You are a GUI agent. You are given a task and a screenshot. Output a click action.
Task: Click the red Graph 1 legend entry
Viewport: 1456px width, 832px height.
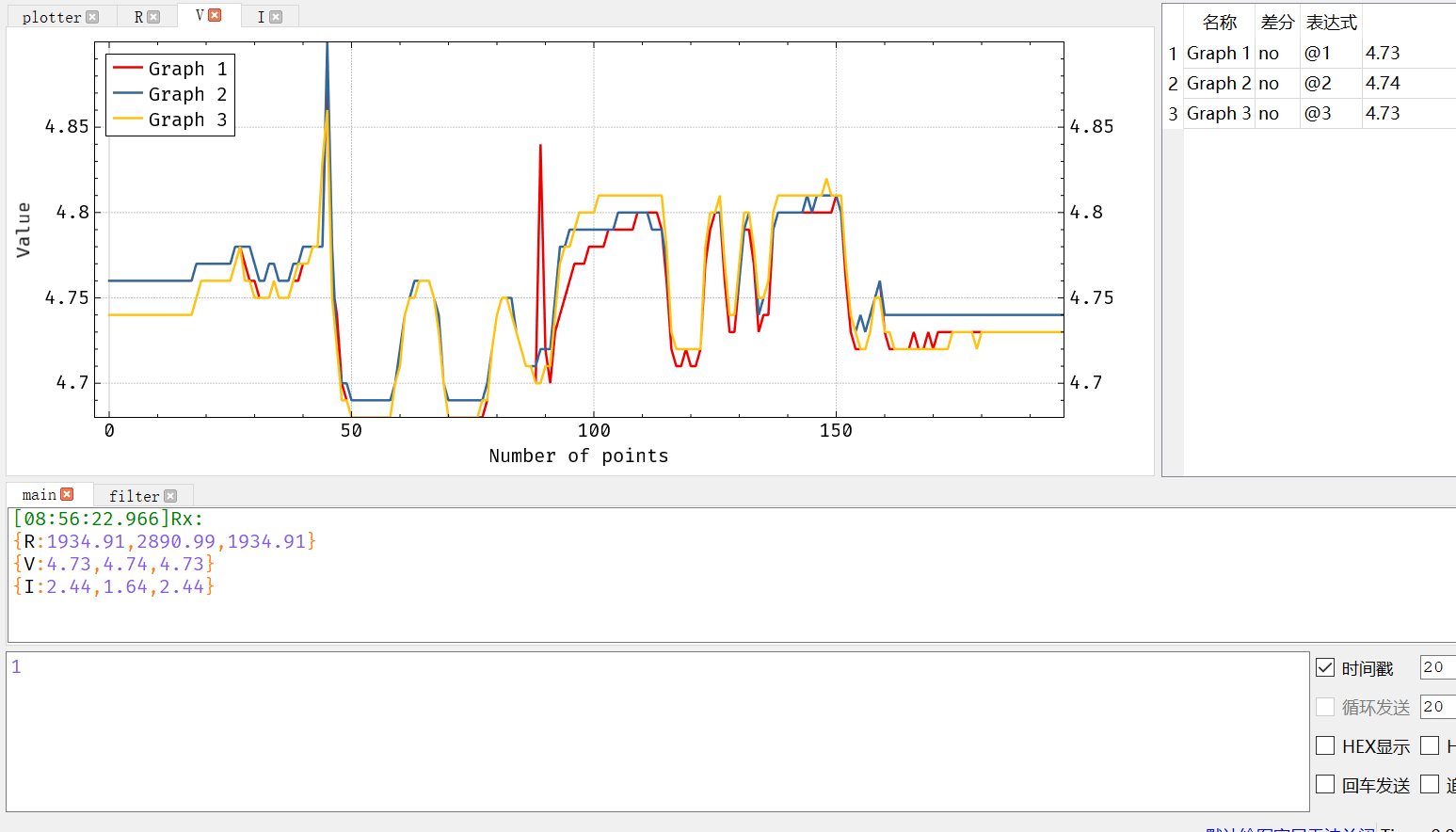click(x=170, y=69)
